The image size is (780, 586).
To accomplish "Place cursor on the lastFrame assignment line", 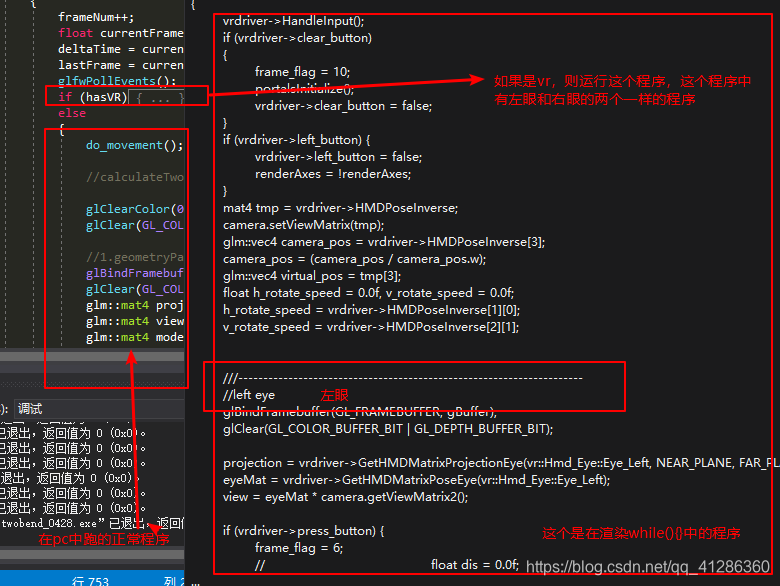I will 121,65.
